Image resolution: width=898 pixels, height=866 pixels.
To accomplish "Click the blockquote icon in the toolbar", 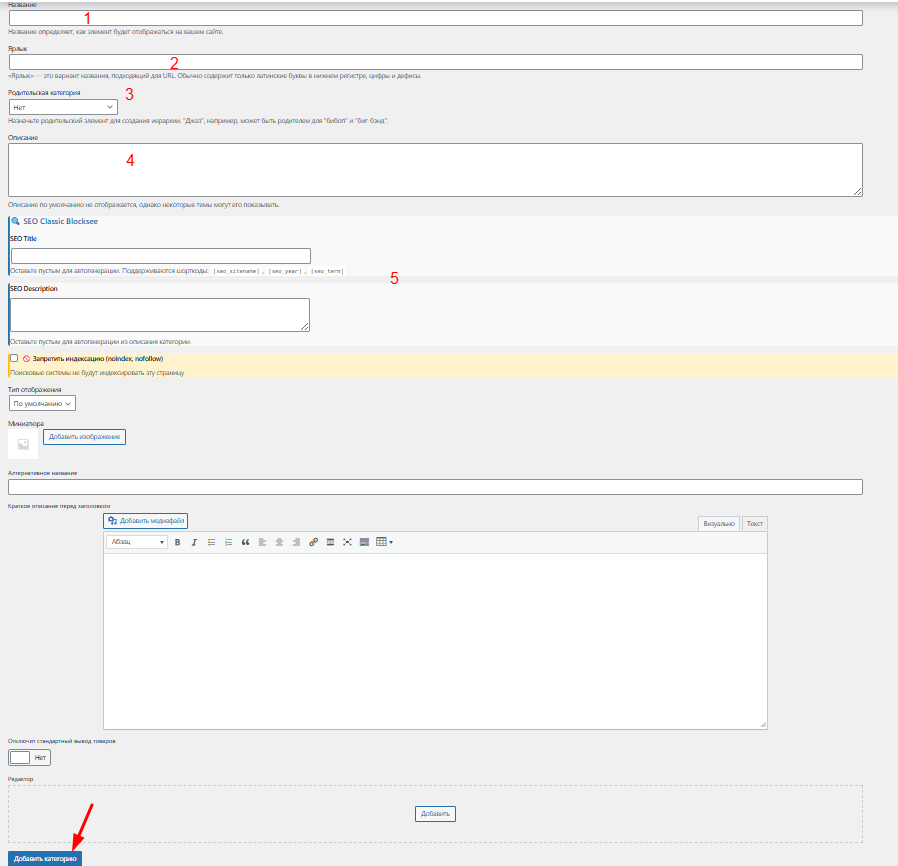I will click(245, 542).
